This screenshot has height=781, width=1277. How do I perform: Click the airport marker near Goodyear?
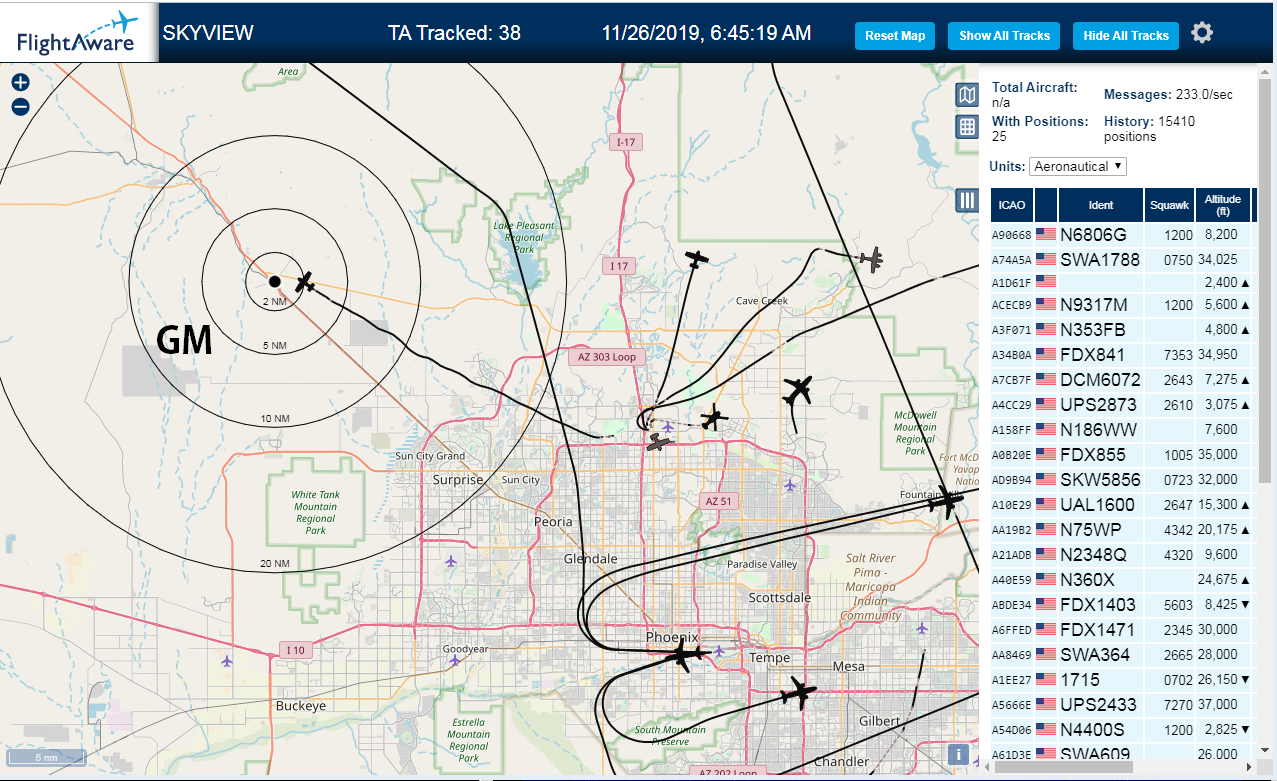(x=455, y=661)
